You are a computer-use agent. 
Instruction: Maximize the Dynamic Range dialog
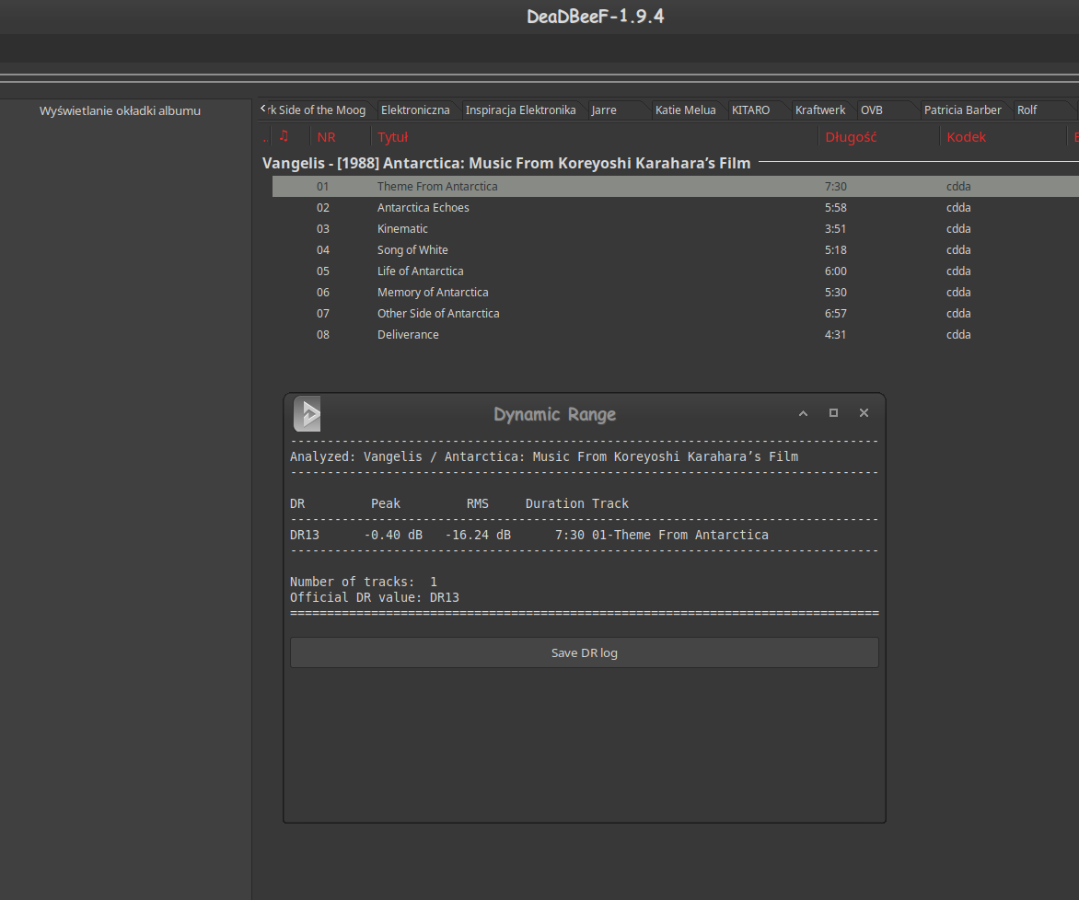point(833,413)
